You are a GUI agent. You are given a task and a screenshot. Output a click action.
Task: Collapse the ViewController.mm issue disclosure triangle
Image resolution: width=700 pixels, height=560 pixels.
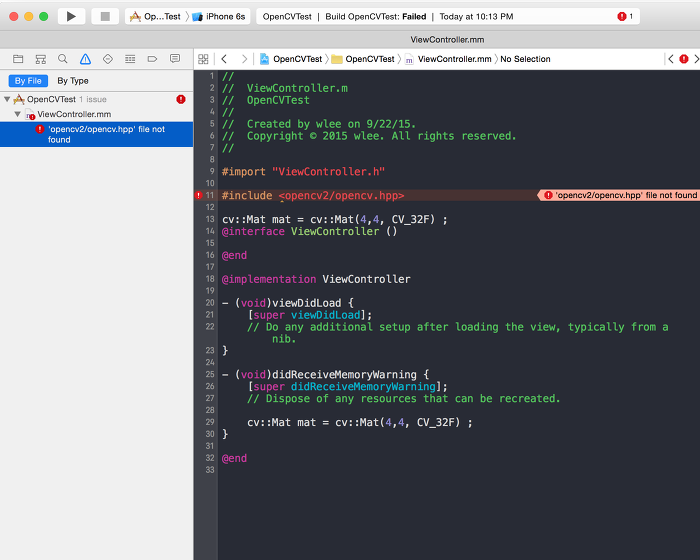point(17,114)
